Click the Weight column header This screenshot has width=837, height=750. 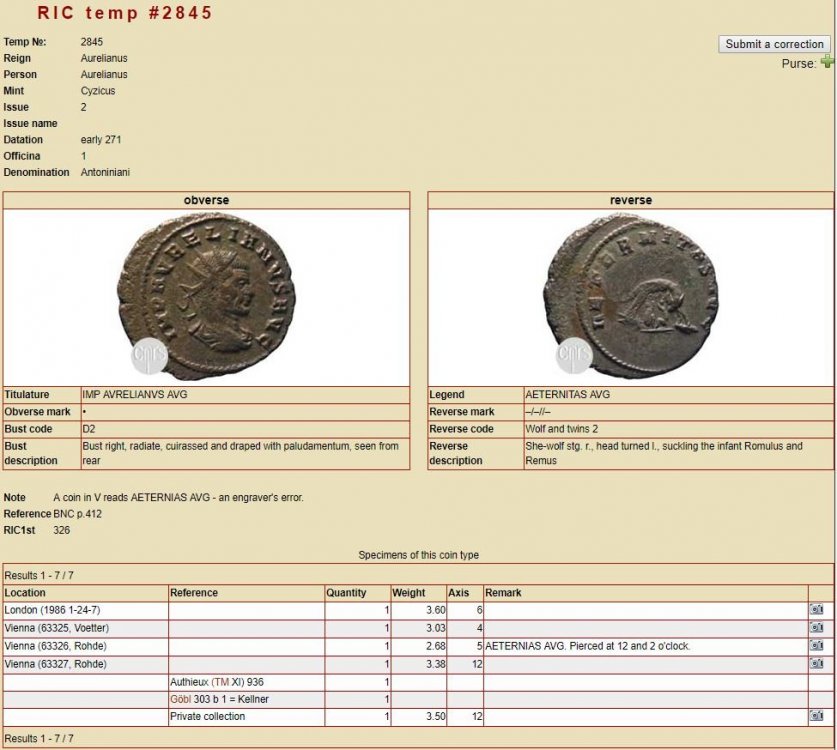tap(408, 593)
